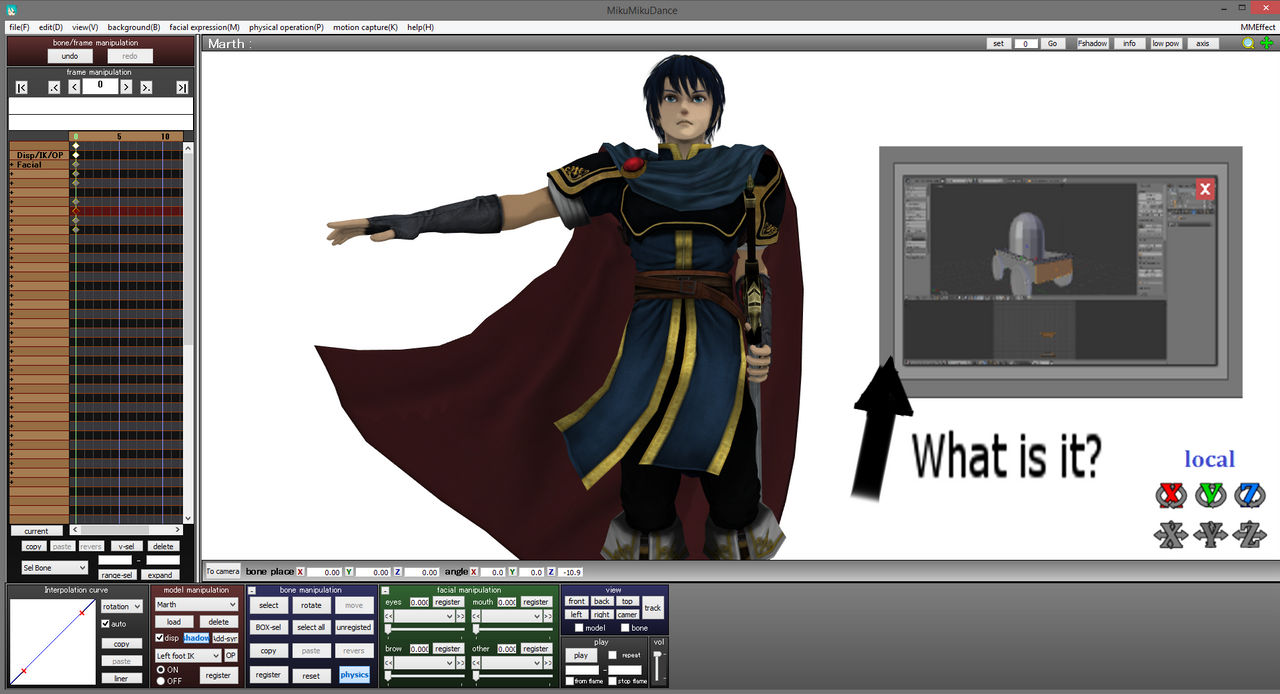Select the IK OFF radio button
Screen dimensions: 1280x694
[161, 681]
